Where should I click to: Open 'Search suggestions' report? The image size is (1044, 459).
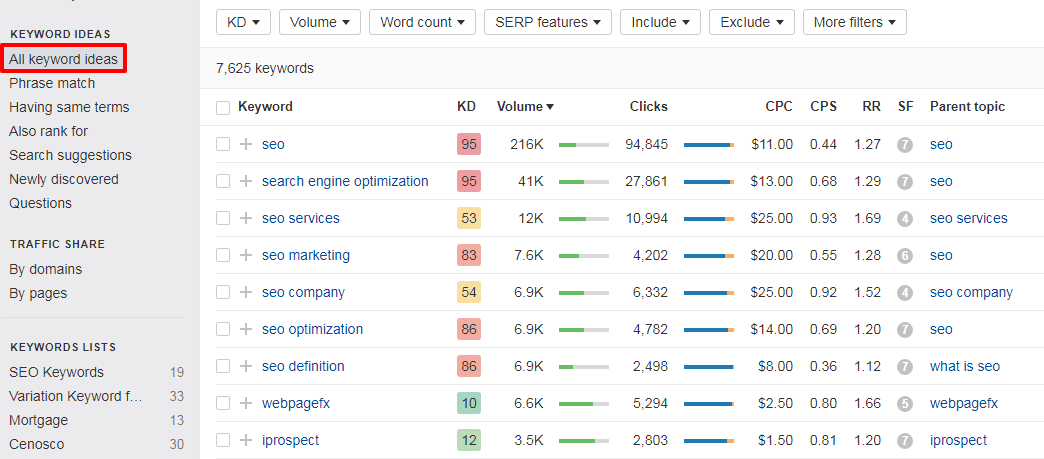71,155
